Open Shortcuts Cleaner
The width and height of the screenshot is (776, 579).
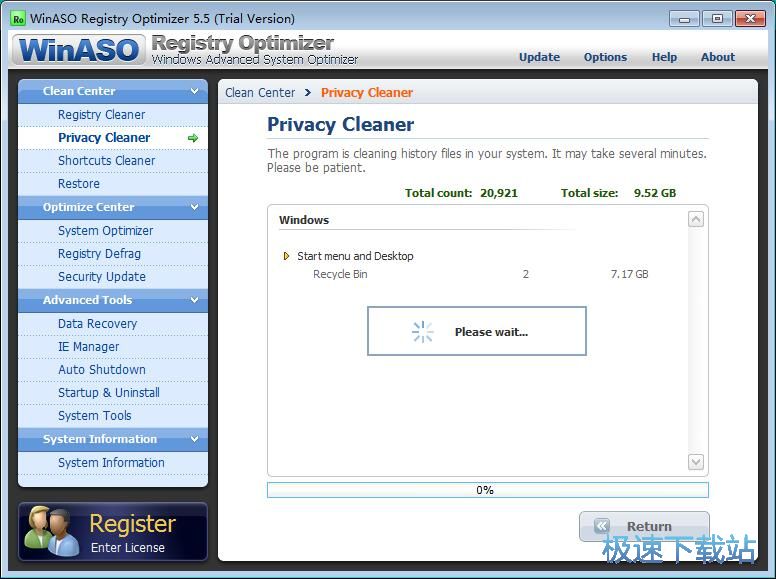coord(113,161)
